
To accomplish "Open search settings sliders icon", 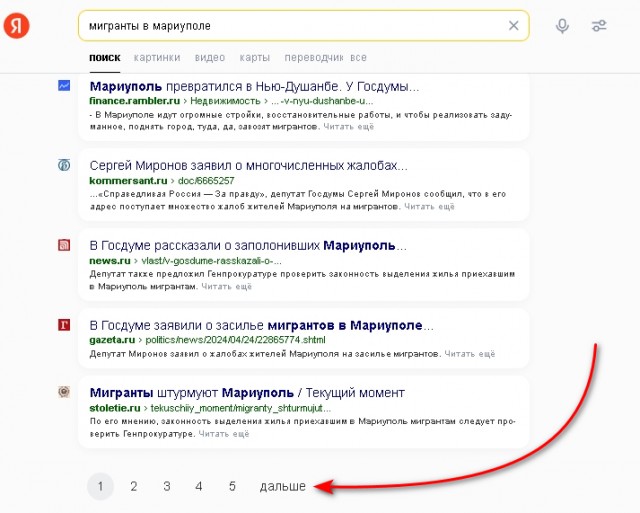I will pos(599,26).
